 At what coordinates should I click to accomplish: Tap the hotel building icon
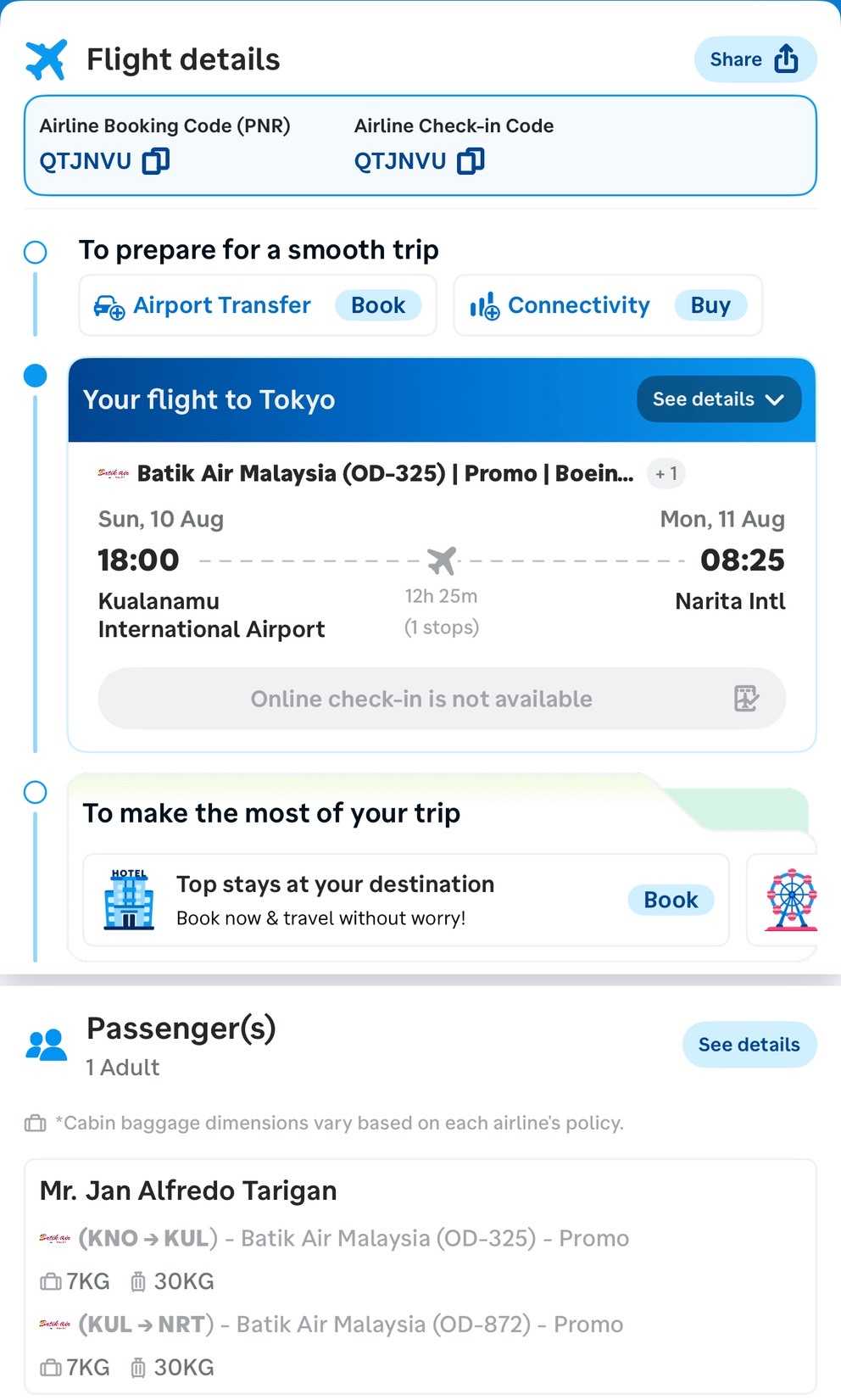pyautogui.click(x=129, y=900)
